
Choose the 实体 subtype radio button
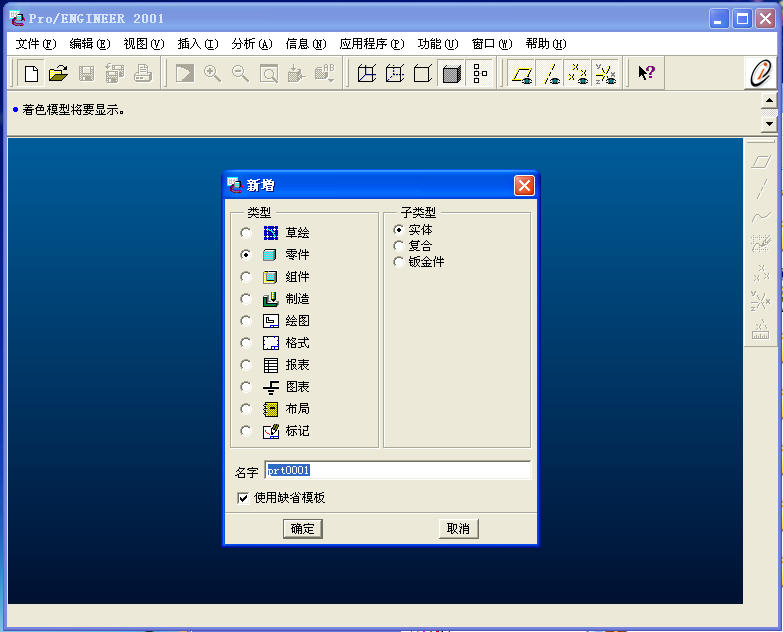[398, 230]
